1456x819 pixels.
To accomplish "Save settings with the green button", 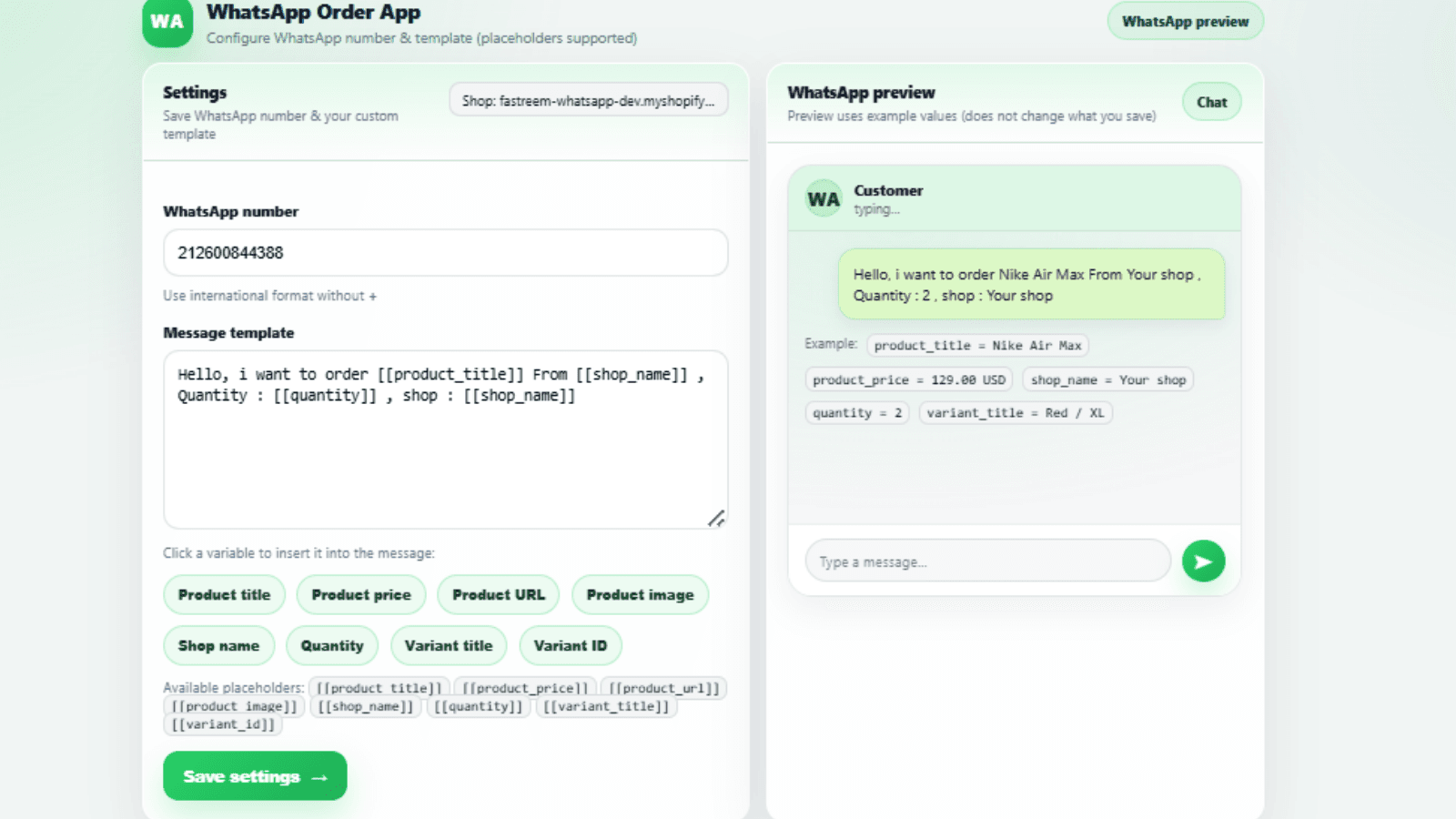I will pos(255,776).
